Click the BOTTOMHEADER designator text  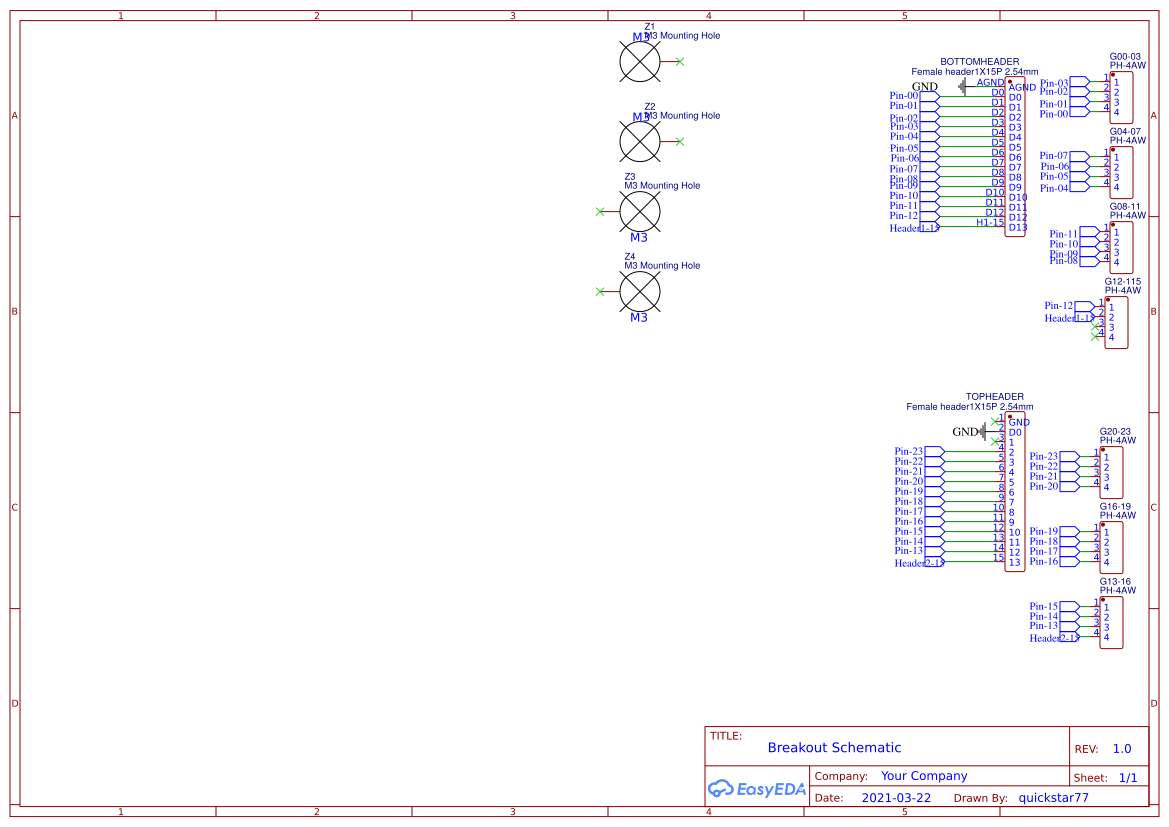980,62
